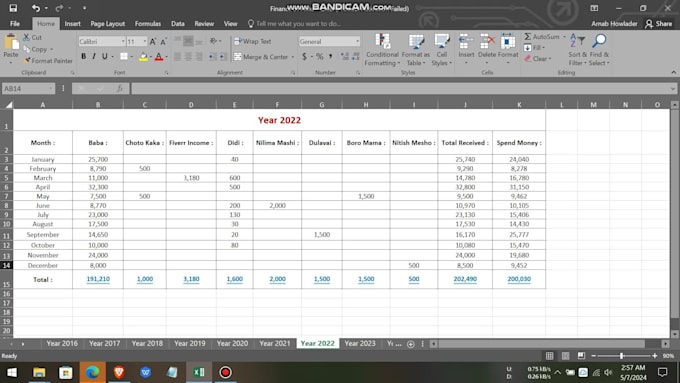Image resolution: width=680 pixels, height=383 pixels.
Task: Decrease font size with small A icon
Action: coord(163,42)
